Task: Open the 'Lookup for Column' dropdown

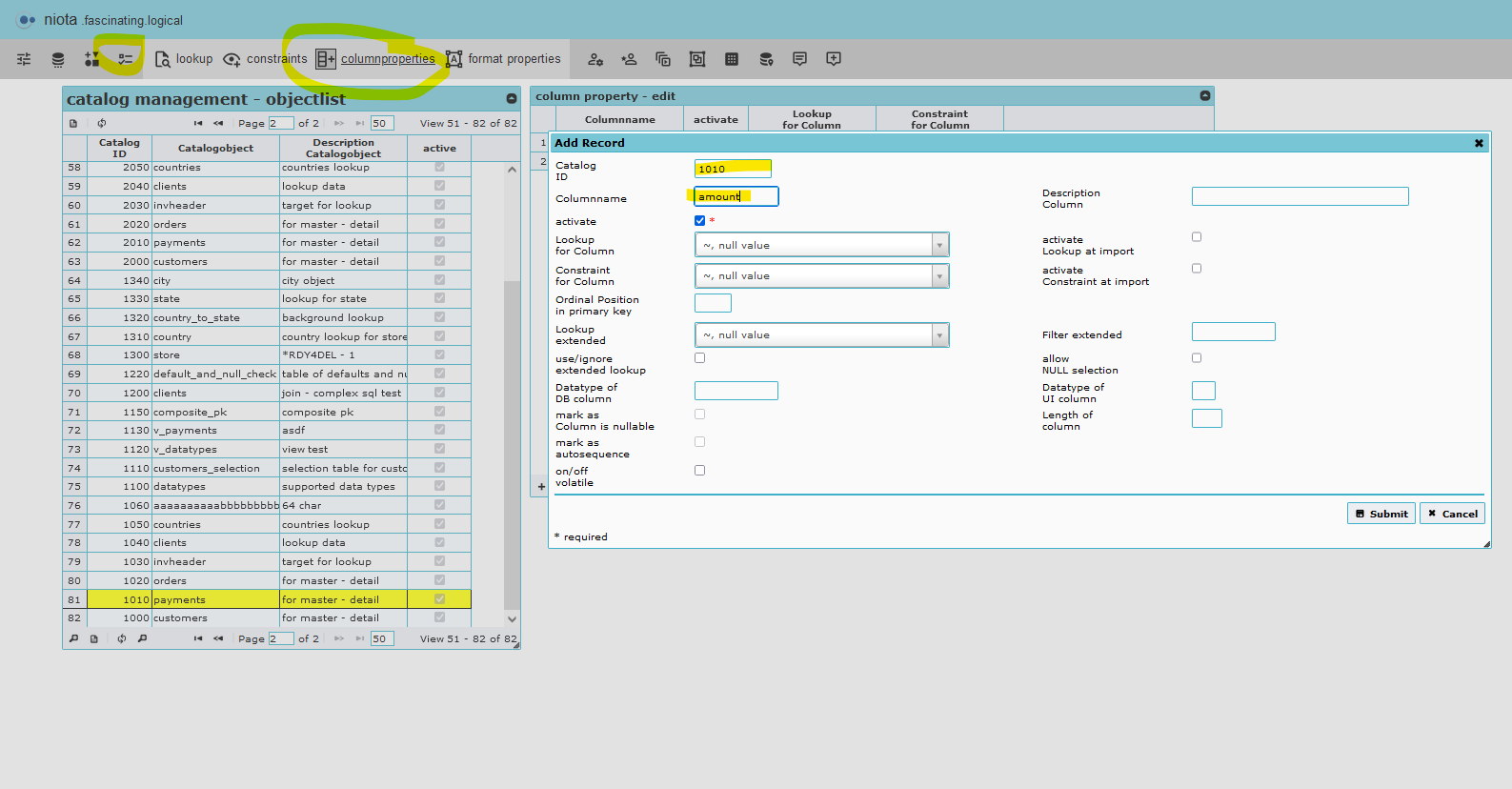Action: pyautogui.click(x=821, y=245)
